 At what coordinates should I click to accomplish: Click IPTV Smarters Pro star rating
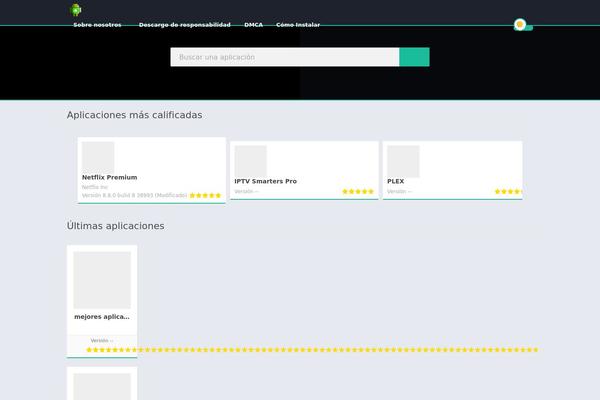coord(358,191)
